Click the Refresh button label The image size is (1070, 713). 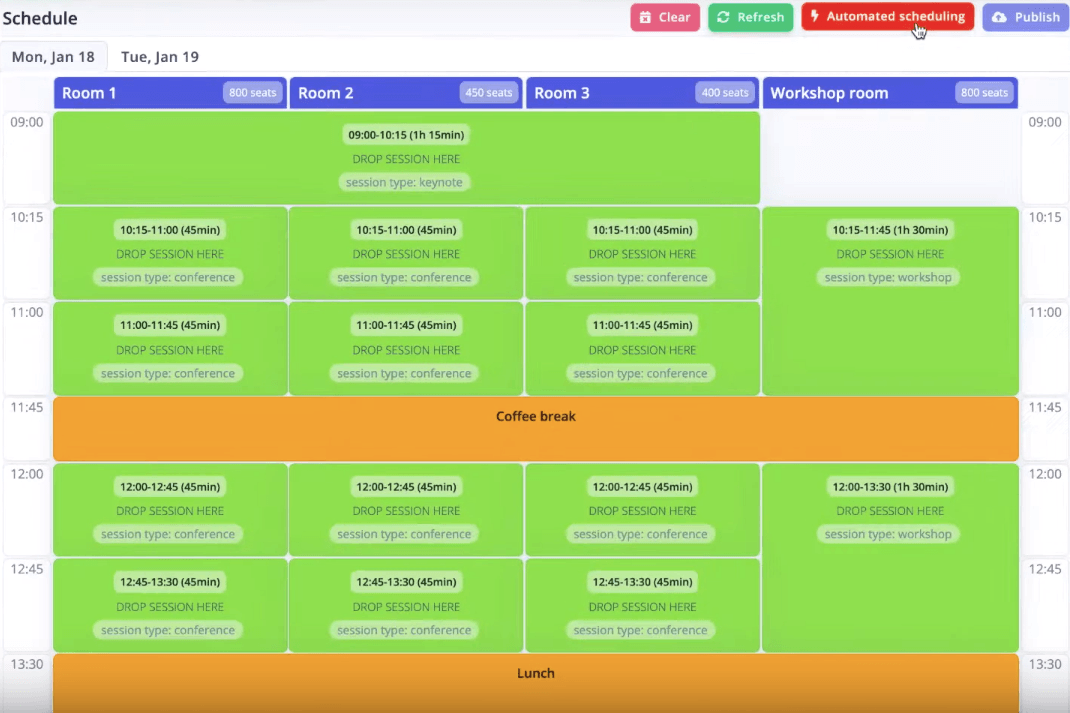pyautogui.click(x=760, y=17)
